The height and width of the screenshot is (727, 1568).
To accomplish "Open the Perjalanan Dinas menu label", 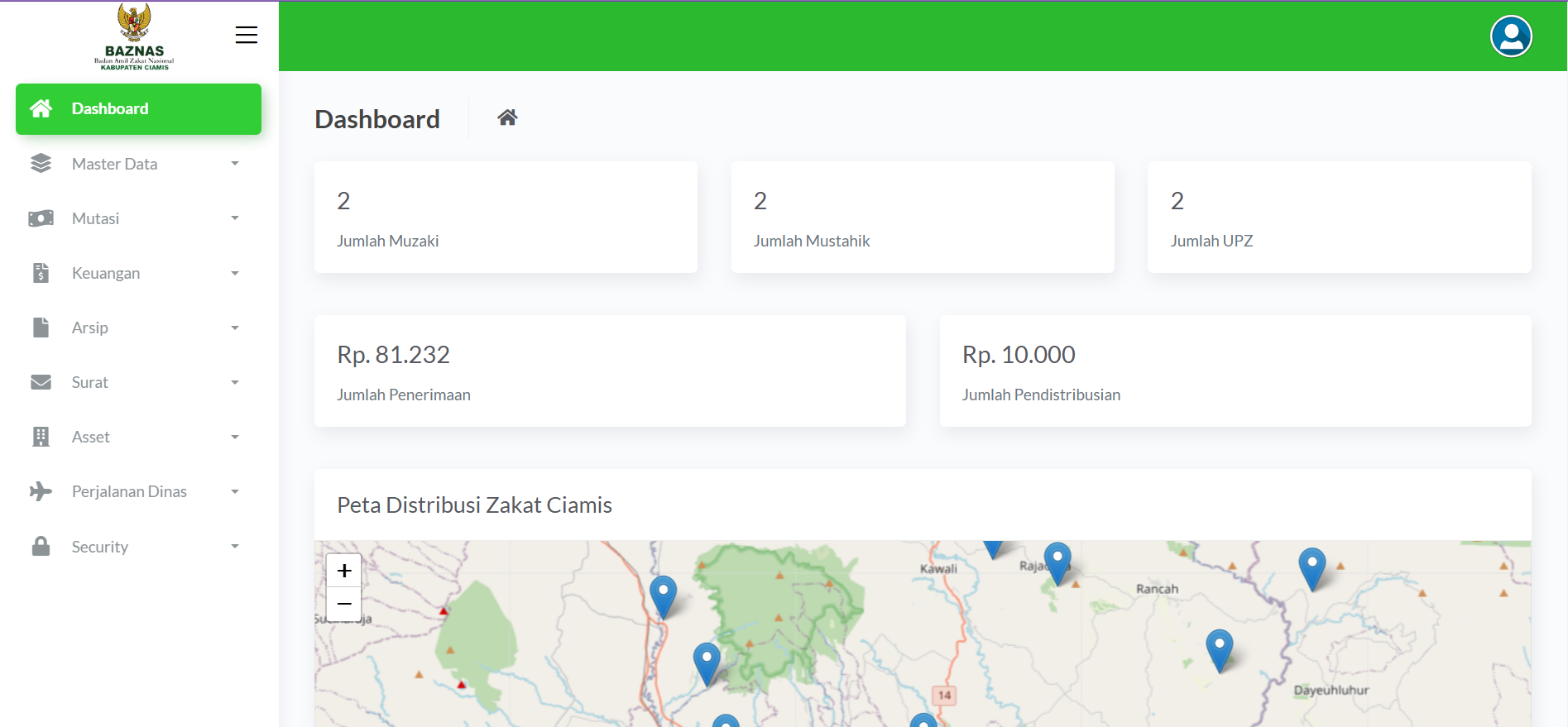I will pyautogui.click(x=129, y=491).
